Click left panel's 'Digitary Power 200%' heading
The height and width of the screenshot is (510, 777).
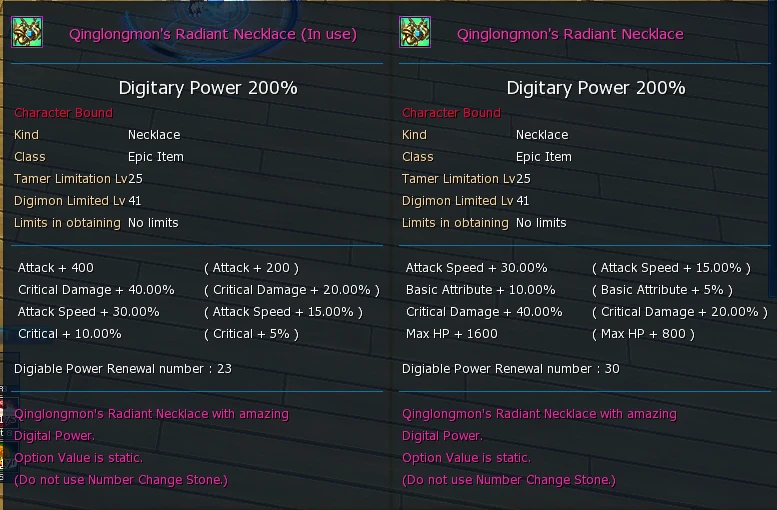tap(208, 88)
